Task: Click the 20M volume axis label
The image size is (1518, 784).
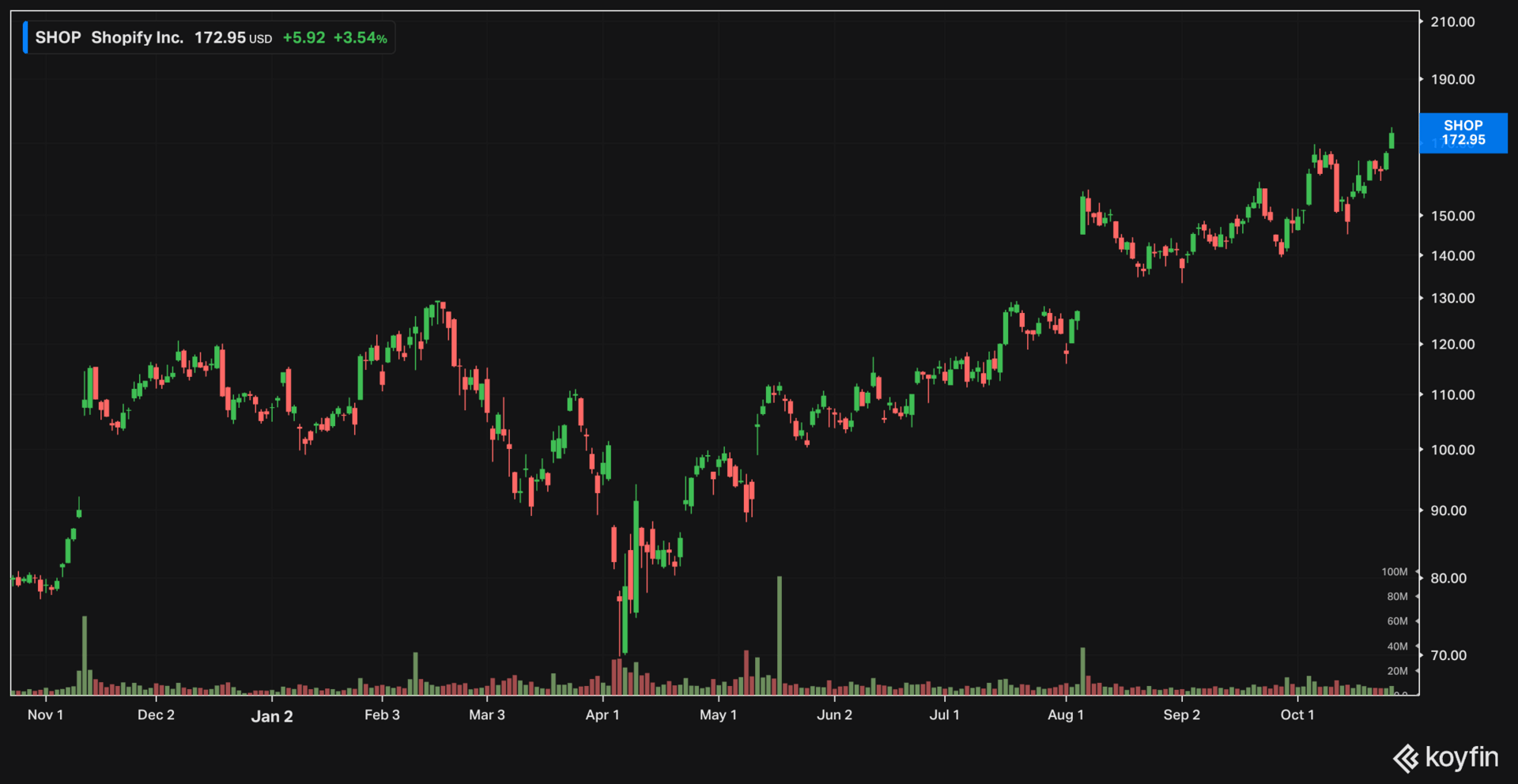Action: click(x=1397, y=671)
